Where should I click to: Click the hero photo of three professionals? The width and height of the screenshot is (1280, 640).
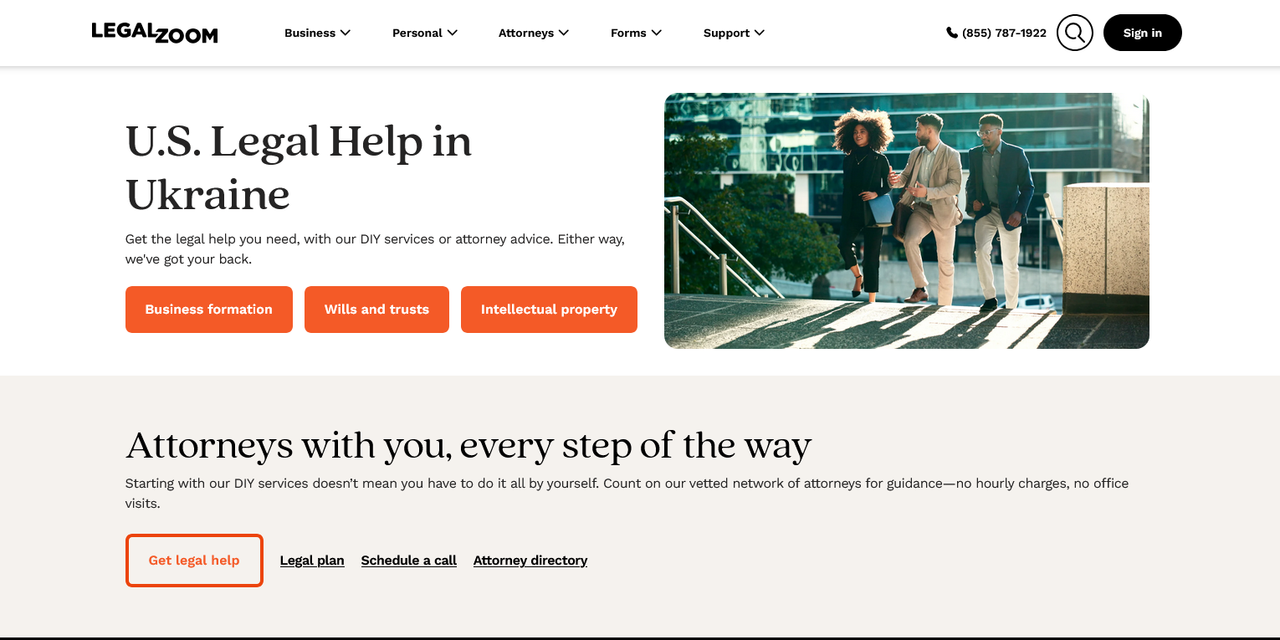point(907,221)
